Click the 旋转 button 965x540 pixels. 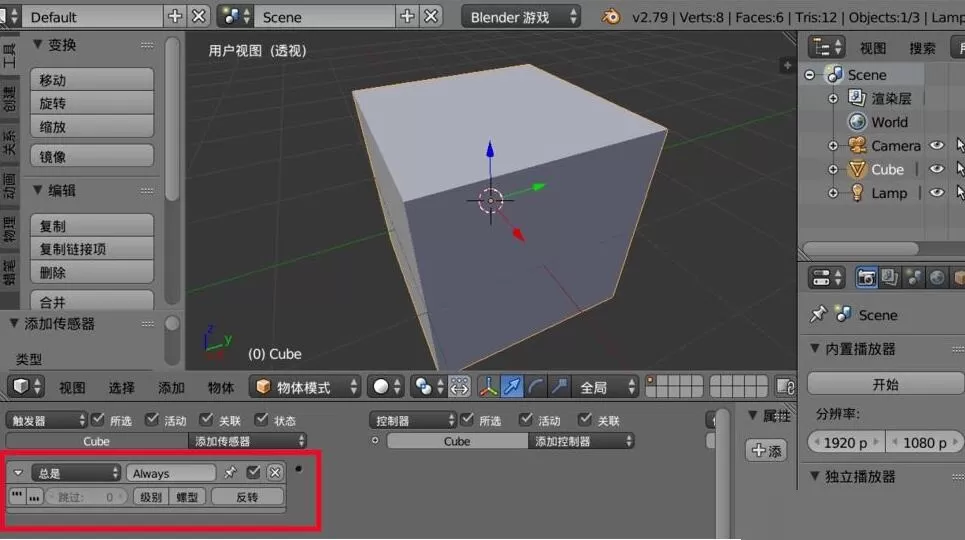(x=92, y=103)
